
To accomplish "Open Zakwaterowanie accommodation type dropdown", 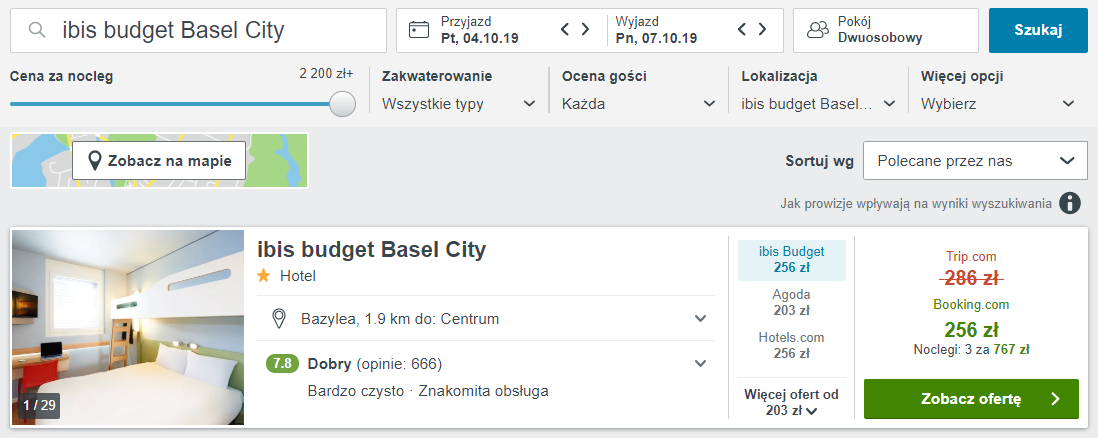I will coord(459,104).
